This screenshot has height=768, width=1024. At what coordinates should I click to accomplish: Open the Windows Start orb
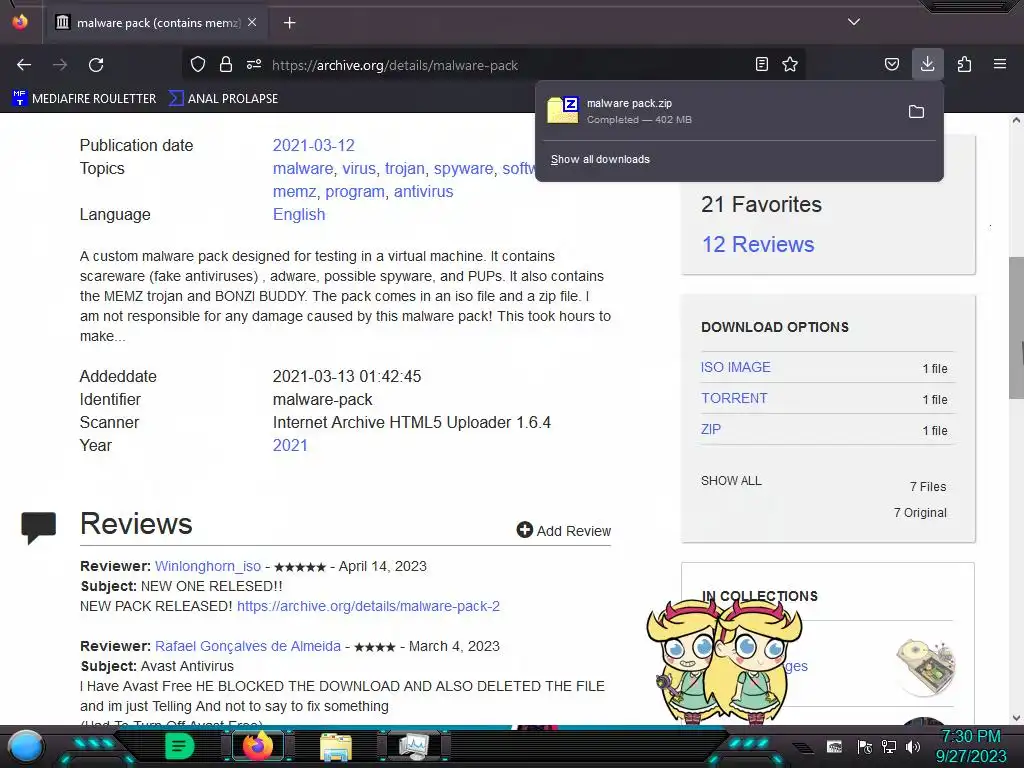26,746
